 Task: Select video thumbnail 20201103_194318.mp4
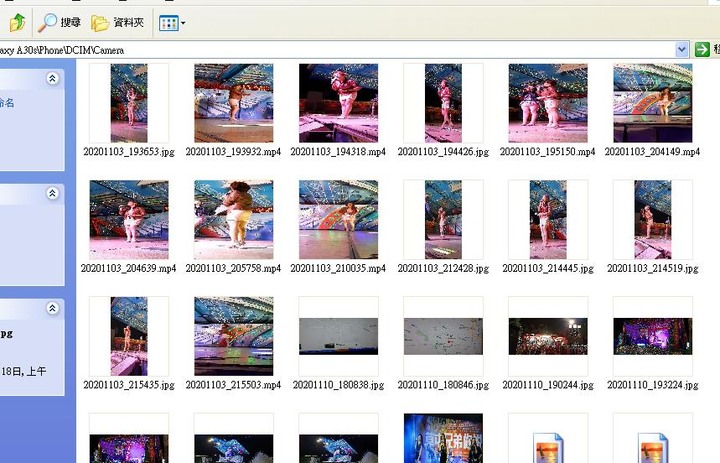[338, 103]
